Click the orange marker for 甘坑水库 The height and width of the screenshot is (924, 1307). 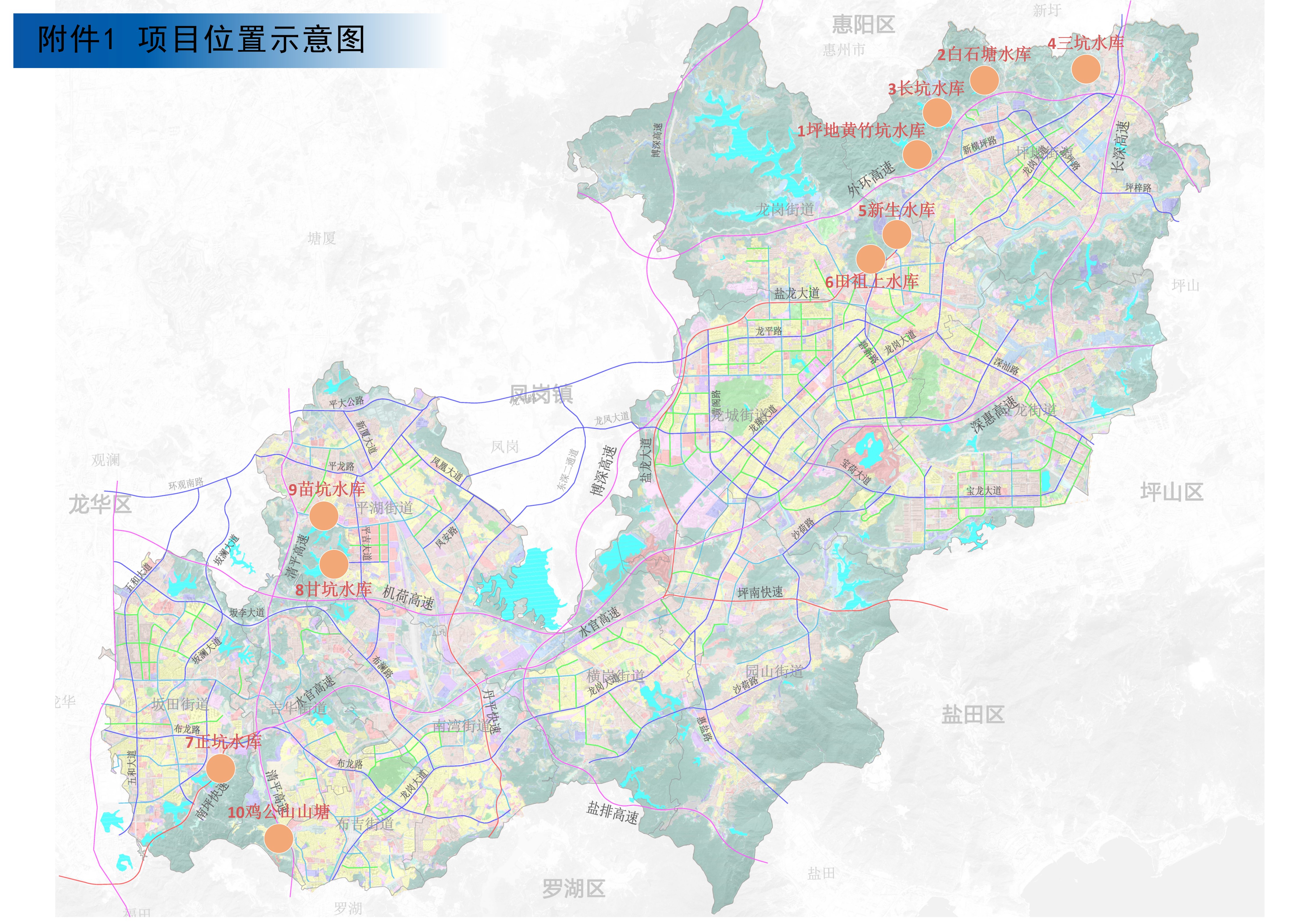click(x=334, y=564)
